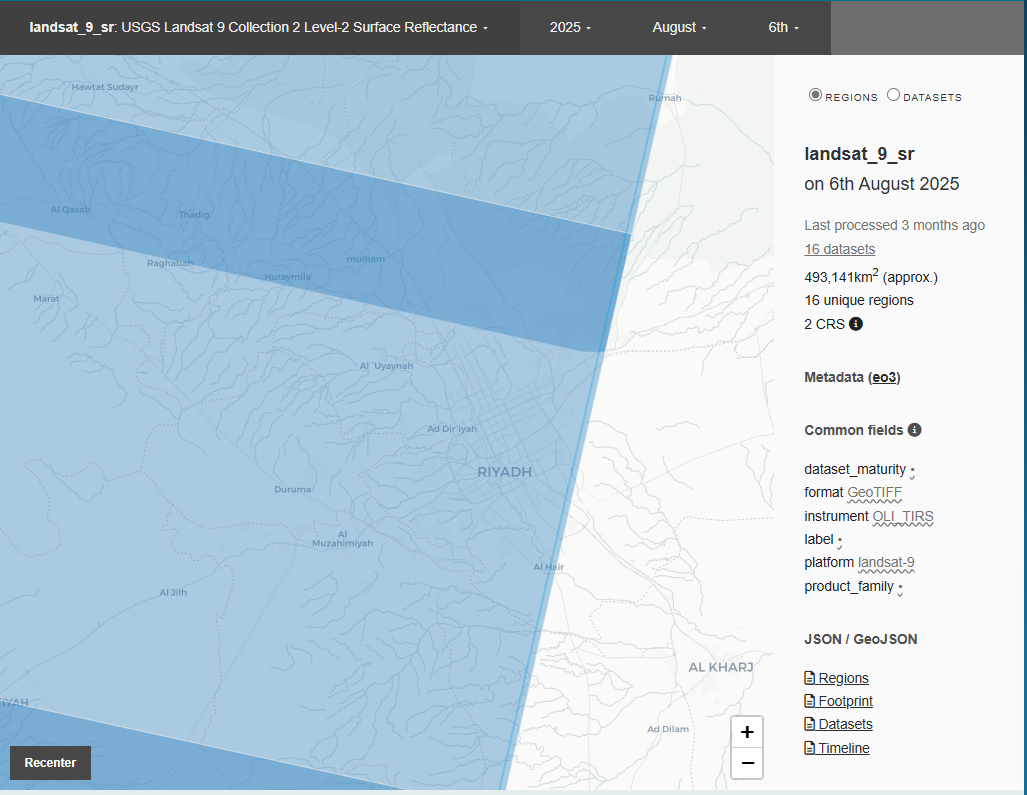Open the Footprint GeoJSON document icon
The height and width of the screenshot is (795, 1027).
pyautogui.click(x=808, y=700)
